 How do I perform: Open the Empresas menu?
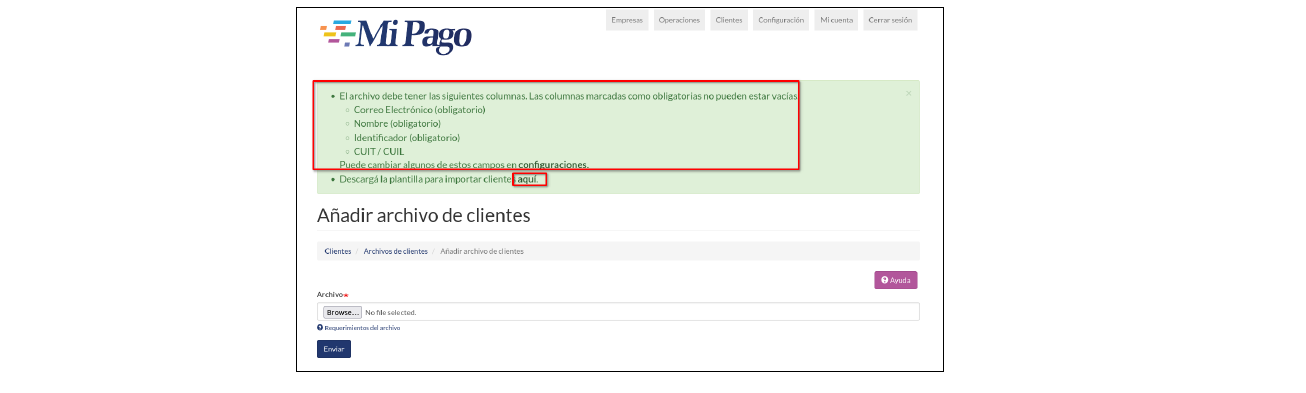pos(627,20)
